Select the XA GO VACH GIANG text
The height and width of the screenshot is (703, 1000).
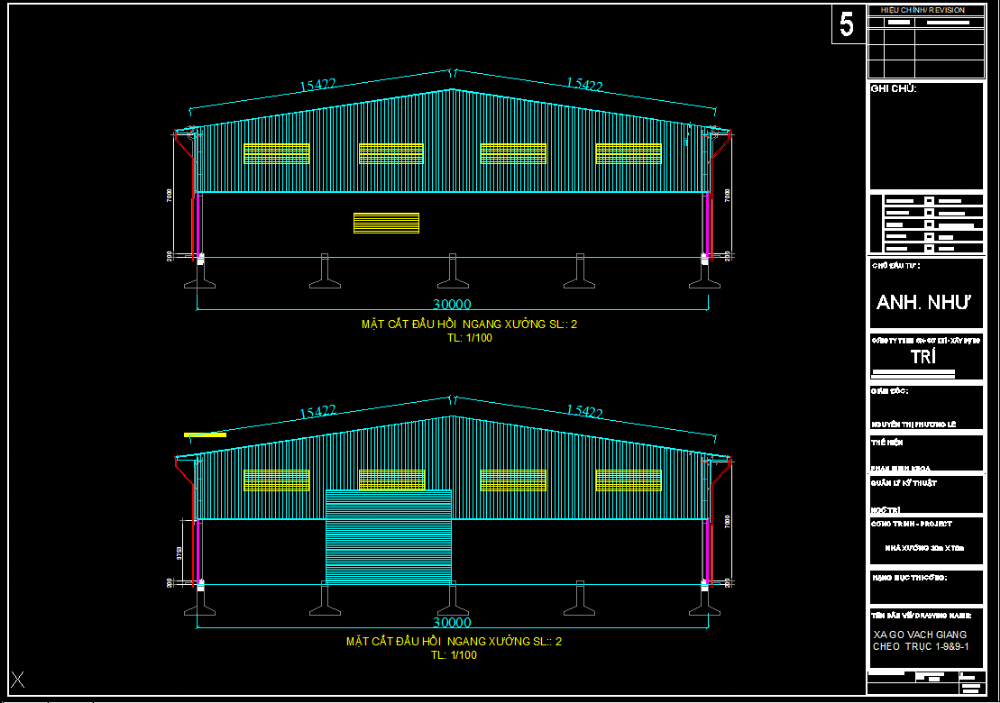pyautogui.click(x=920, y=635)
